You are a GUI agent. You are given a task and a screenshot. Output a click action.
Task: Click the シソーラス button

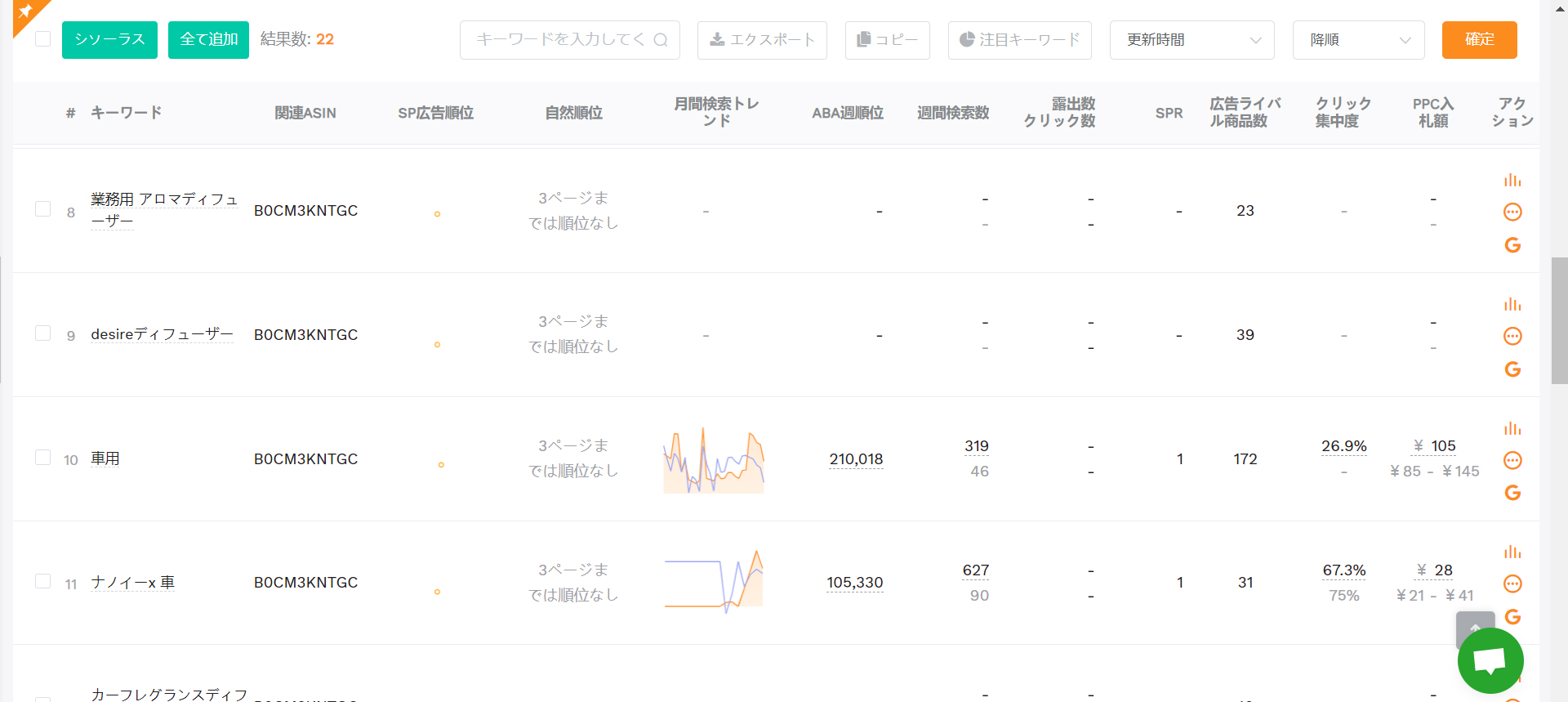[x=109, y=39]
